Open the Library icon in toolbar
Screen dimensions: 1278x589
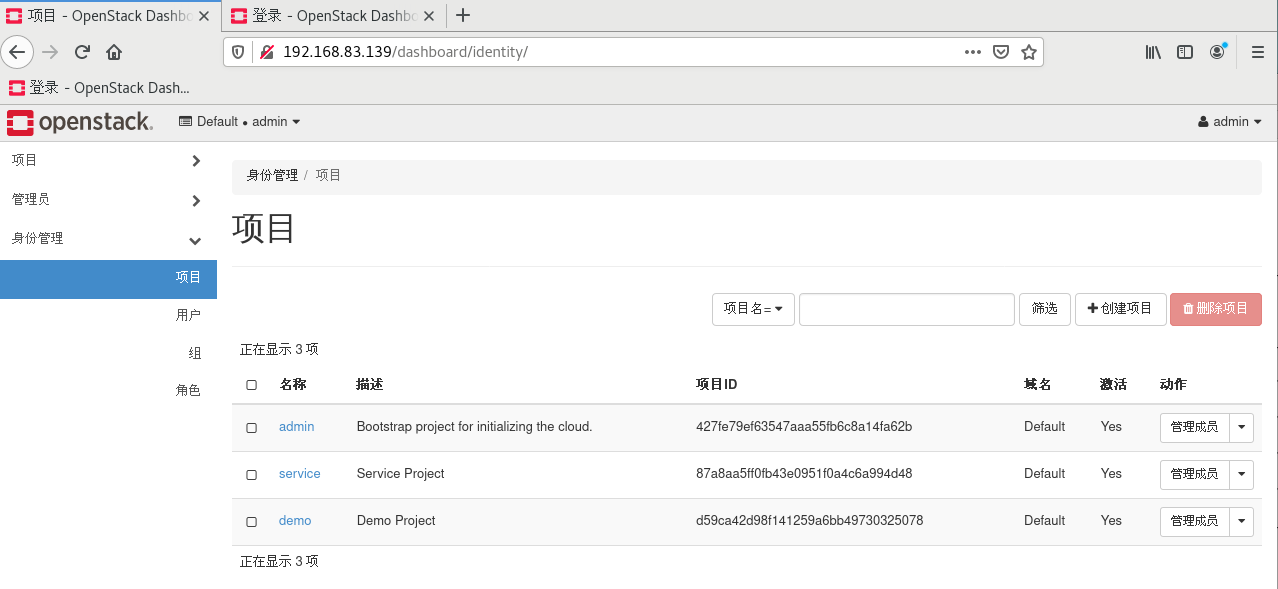[1153, 52]
